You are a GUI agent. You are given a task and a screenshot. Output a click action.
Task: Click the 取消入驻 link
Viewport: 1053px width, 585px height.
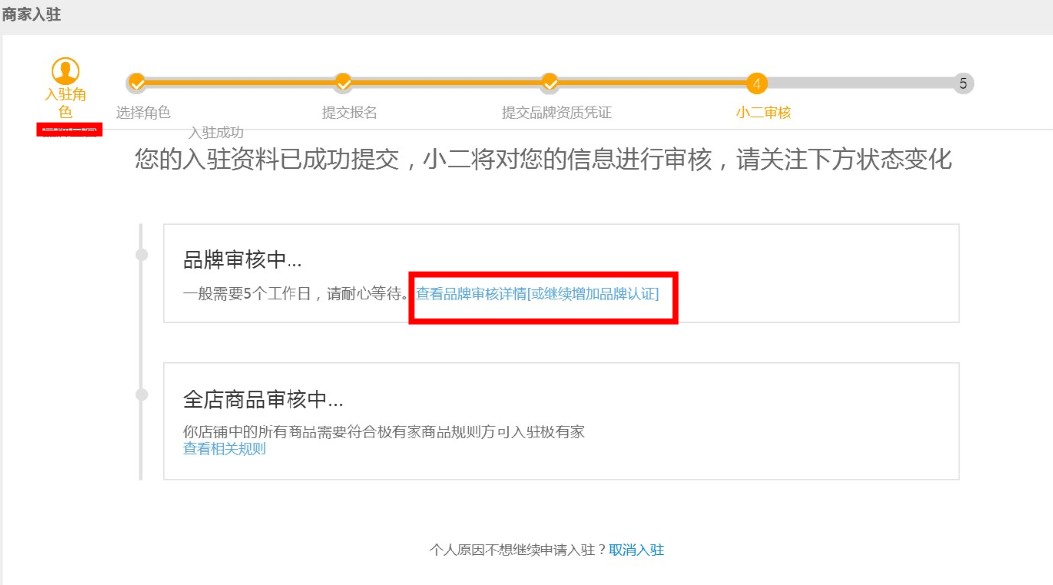tap(636, 550)
